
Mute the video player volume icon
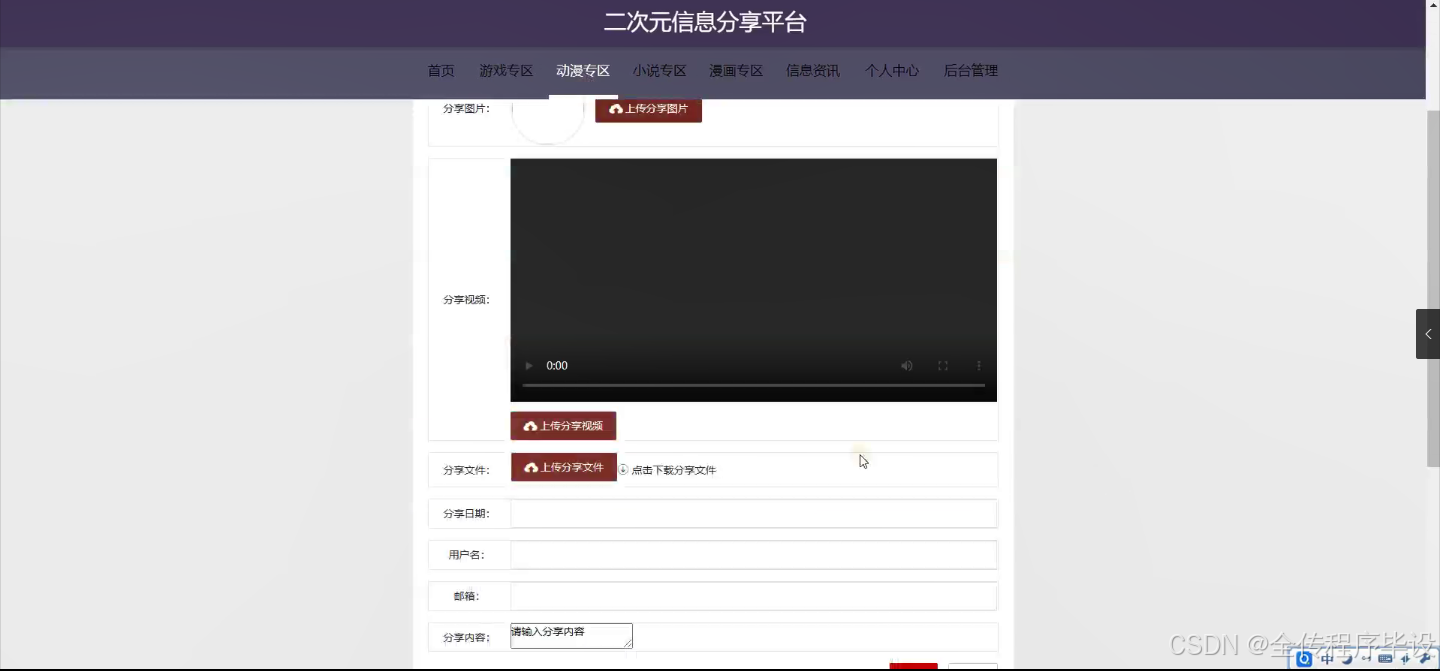[x=907, y=366]
